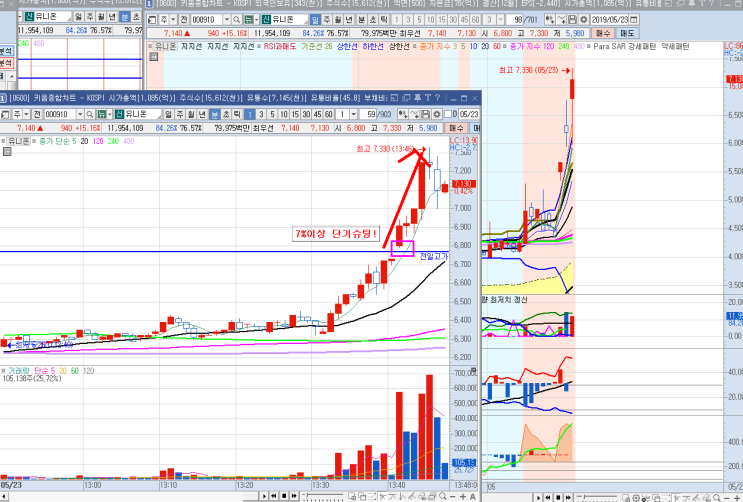Select 월 (monthly) period in back chart
Viewport: 743px width, 502px height.
coord(338,20)
